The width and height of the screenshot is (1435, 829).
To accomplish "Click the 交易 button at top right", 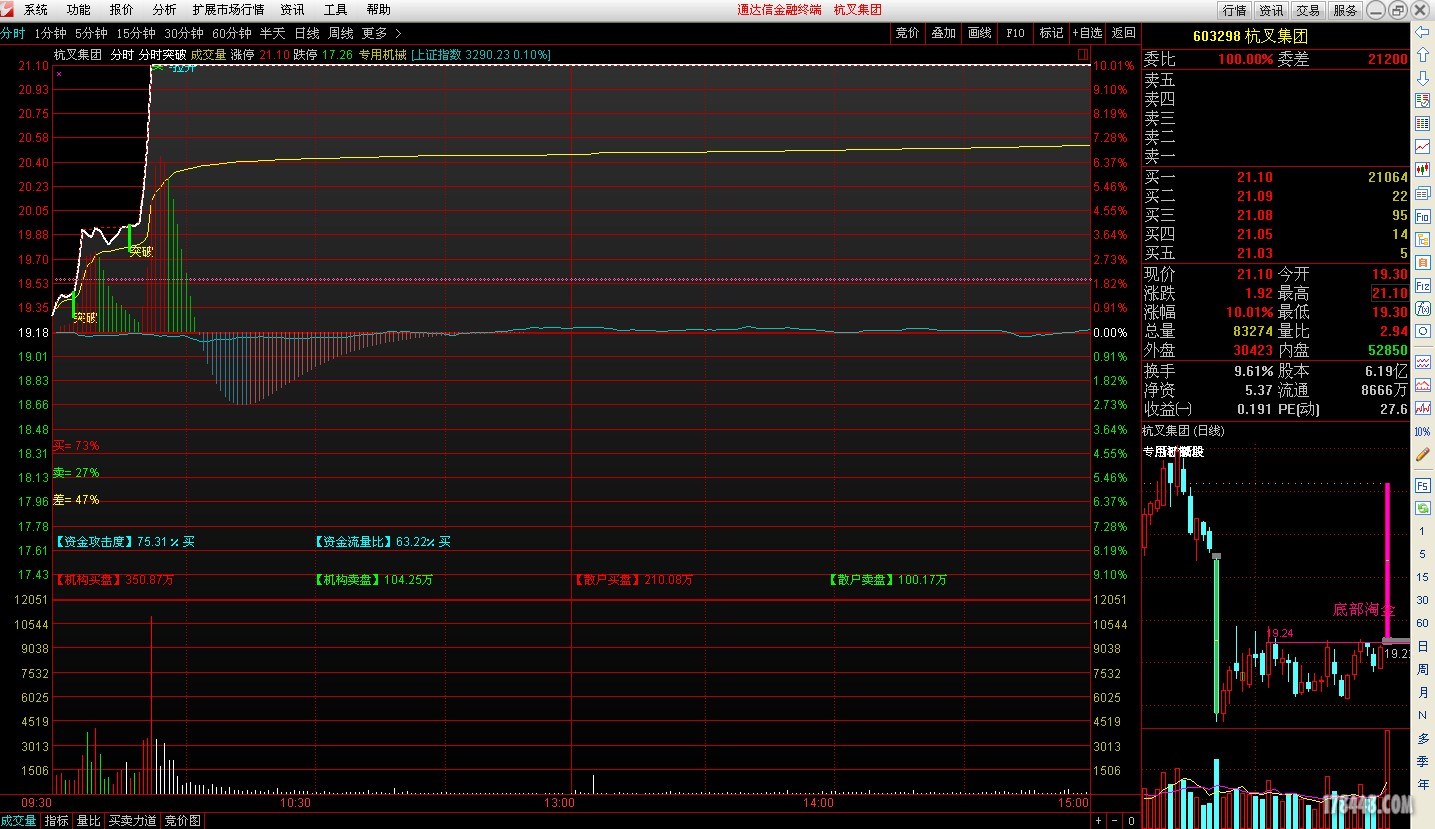I will tap(1308, 10).
